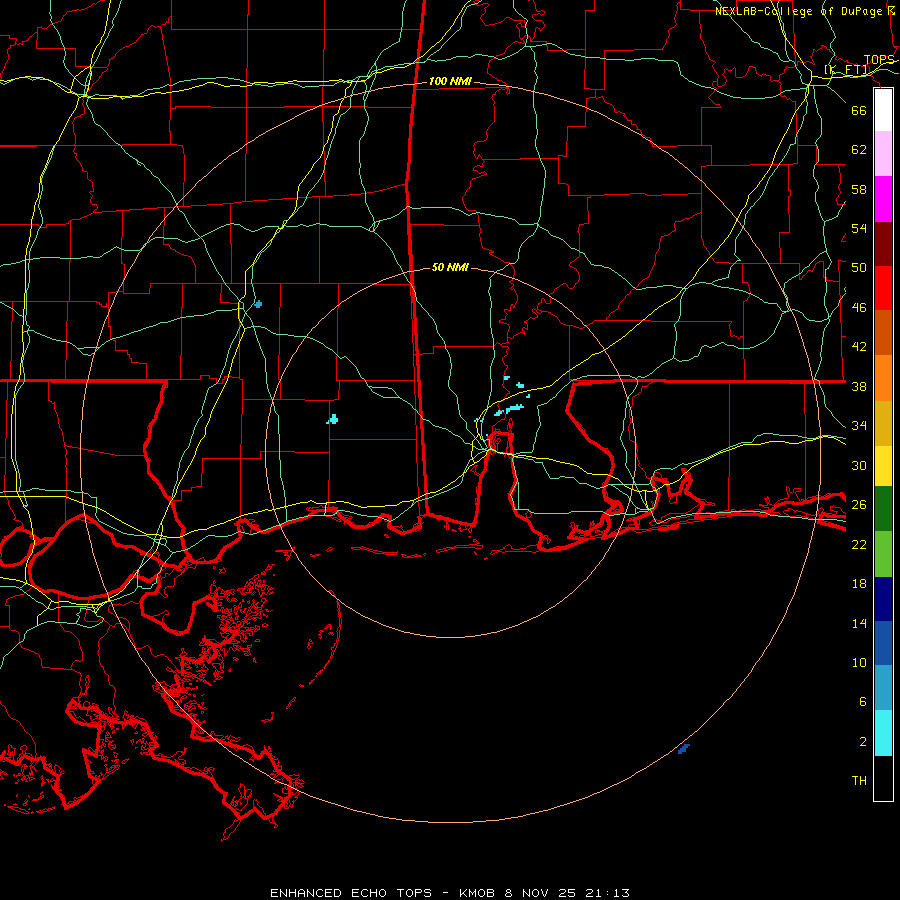Click the "10" legend value
This screenshot has height=900, width=900.
(859, 662)
